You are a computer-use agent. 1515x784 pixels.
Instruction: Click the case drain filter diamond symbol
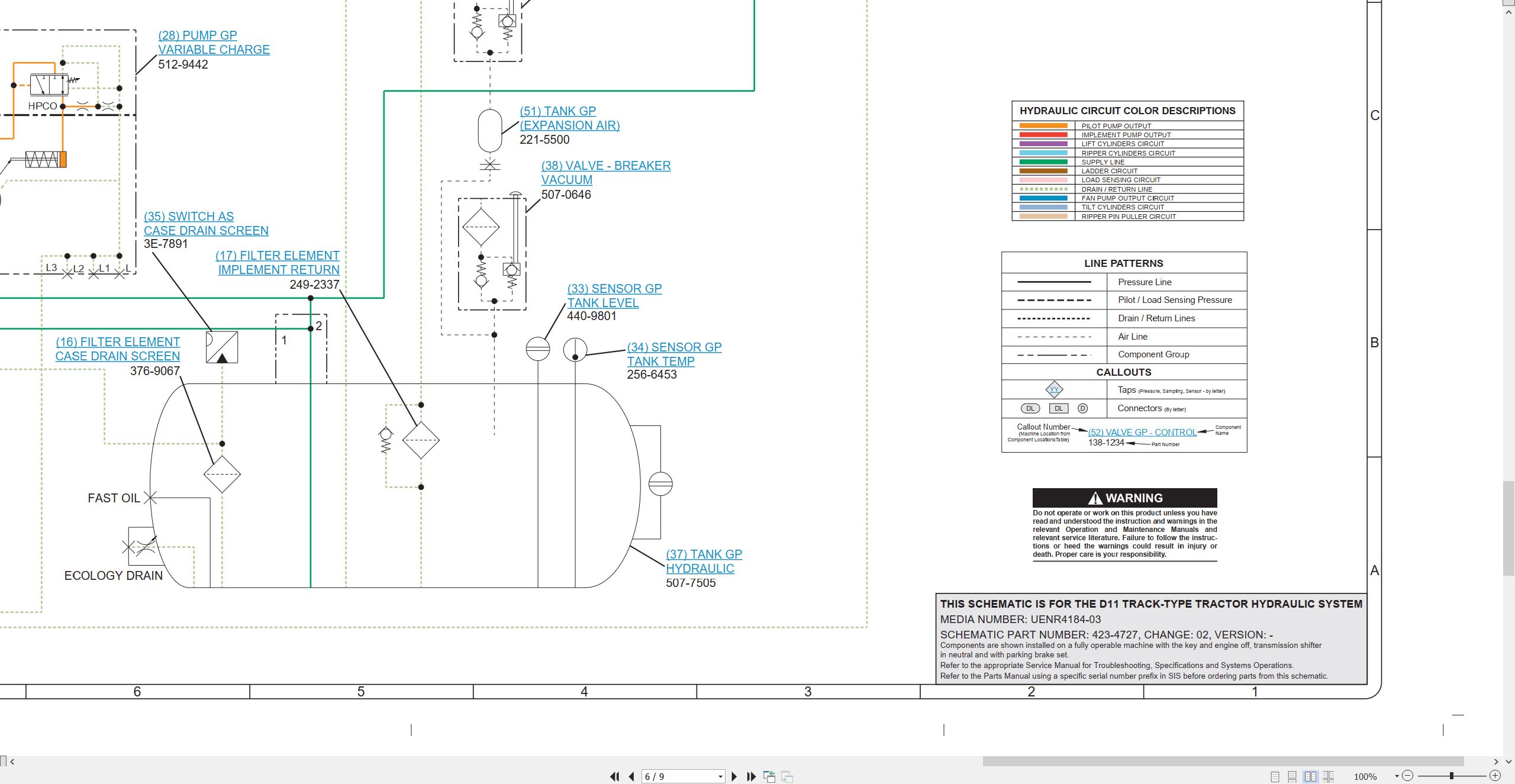(x=222, y=475)
